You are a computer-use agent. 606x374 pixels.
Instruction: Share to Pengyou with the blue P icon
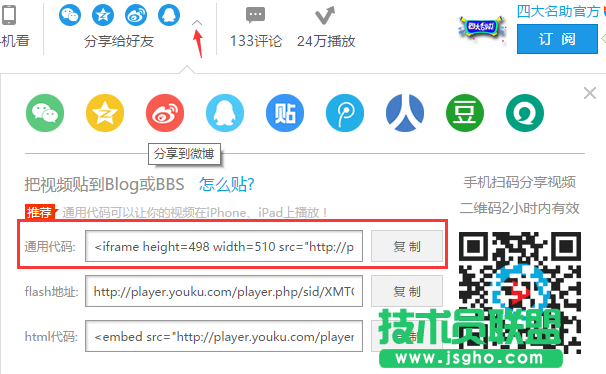coord(345,113)
